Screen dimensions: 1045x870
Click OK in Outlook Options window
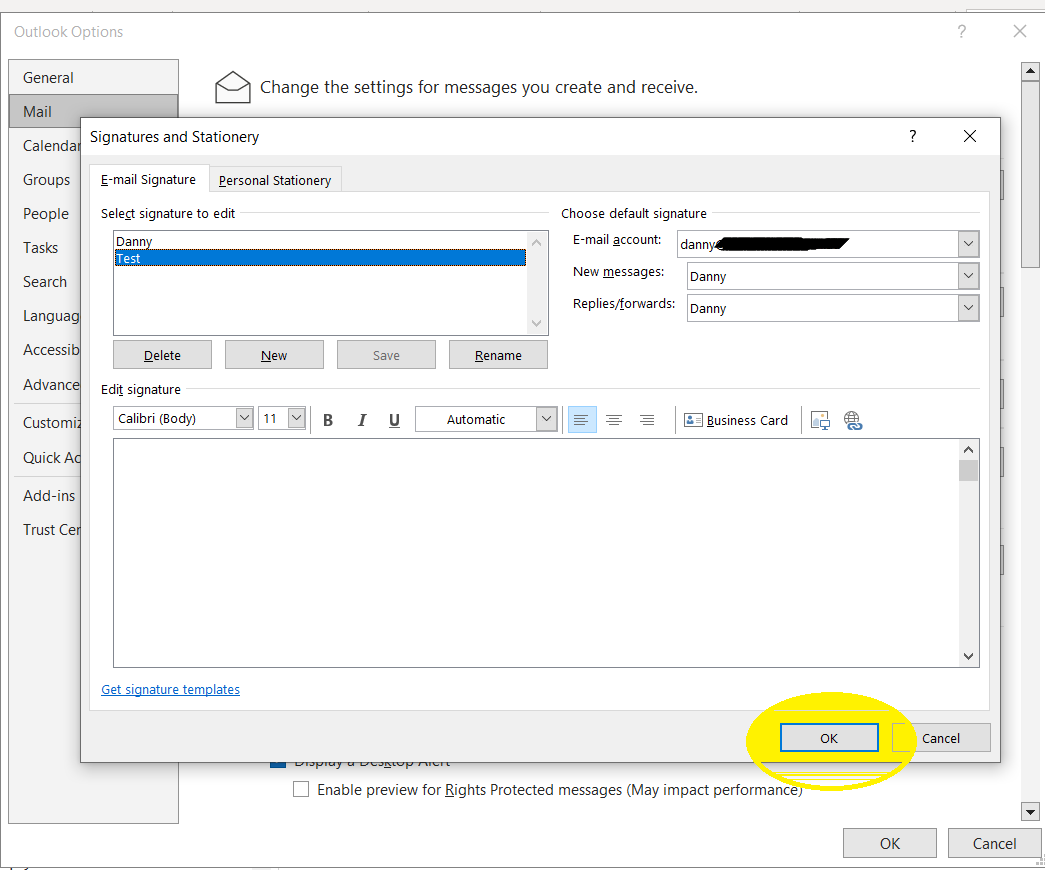890,843
